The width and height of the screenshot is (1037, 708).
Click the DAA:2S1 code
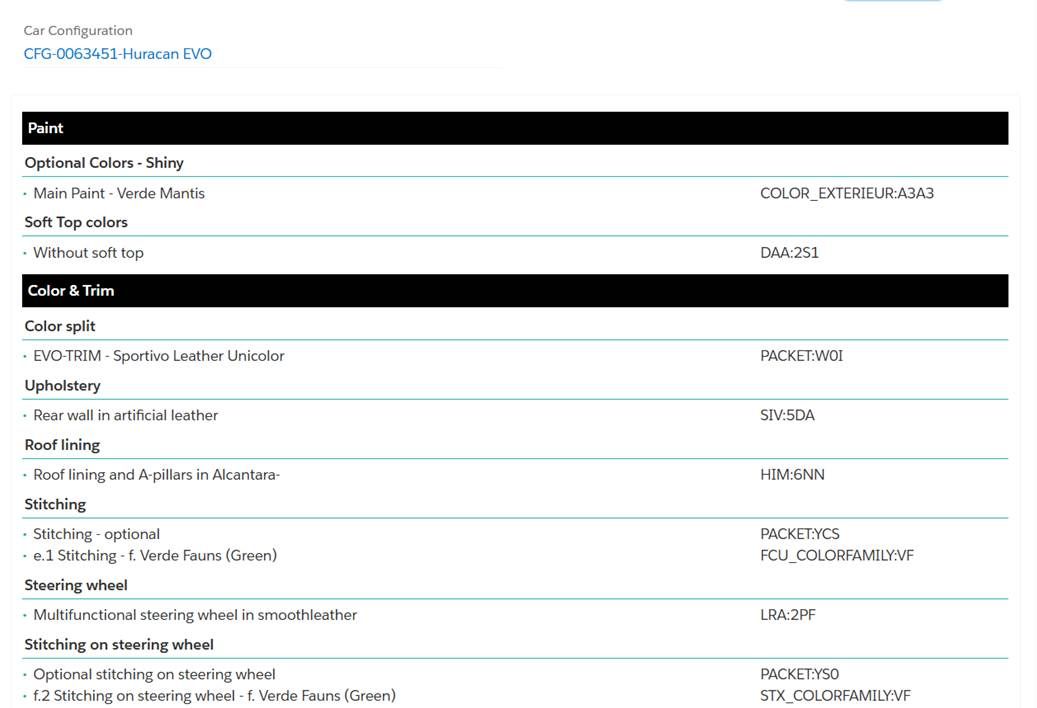click(x=789, y=253)
